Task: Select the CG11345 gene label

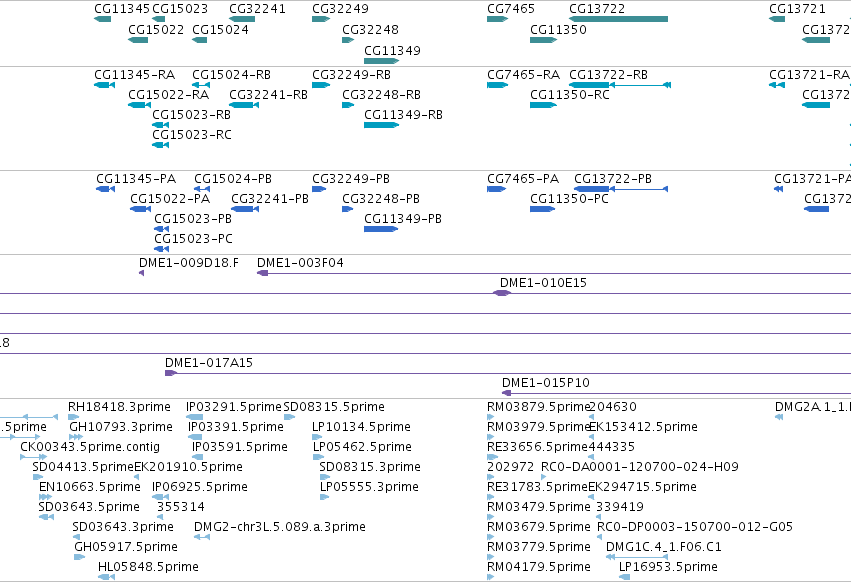Action: [x=122, y=9]
